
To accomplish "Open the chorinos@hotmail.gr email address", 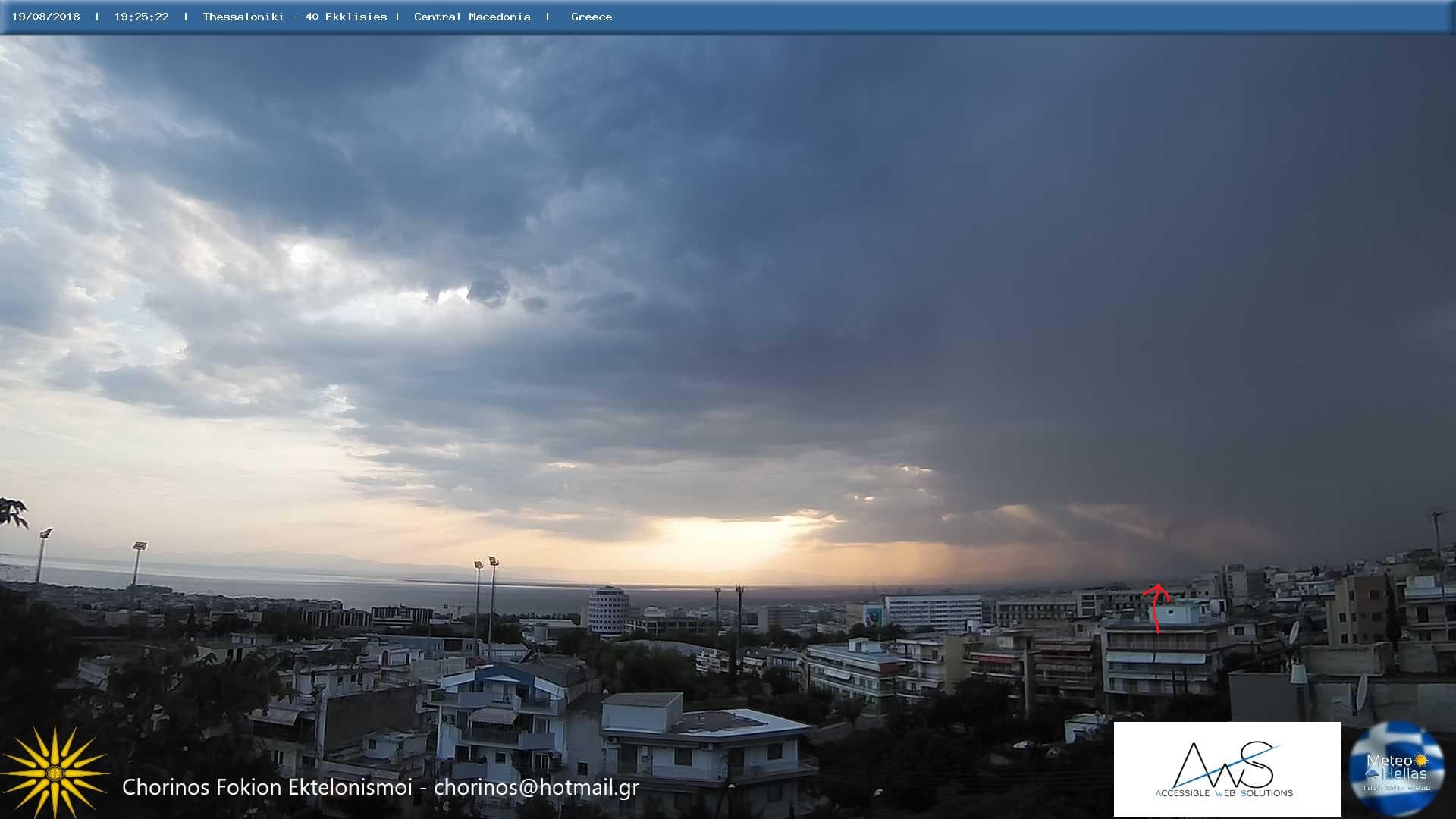I will pos(536,787).
